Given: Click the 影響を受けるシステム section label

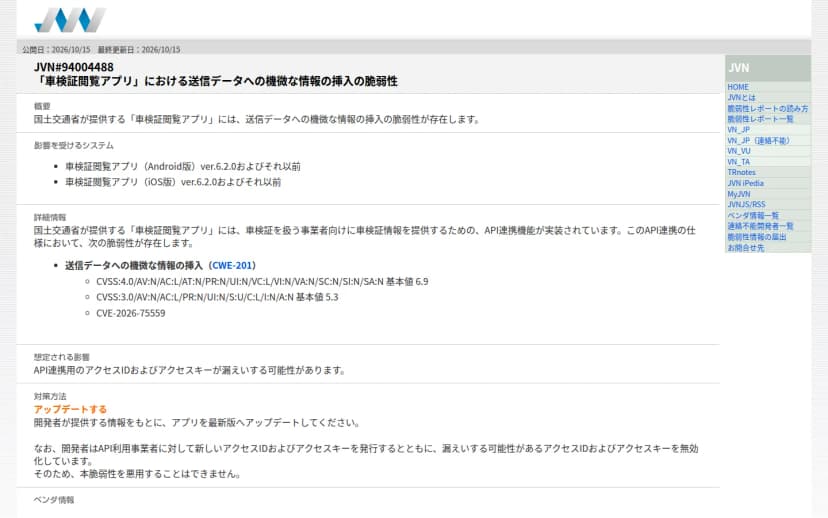Looking at the screenshot, I should 73,145.
